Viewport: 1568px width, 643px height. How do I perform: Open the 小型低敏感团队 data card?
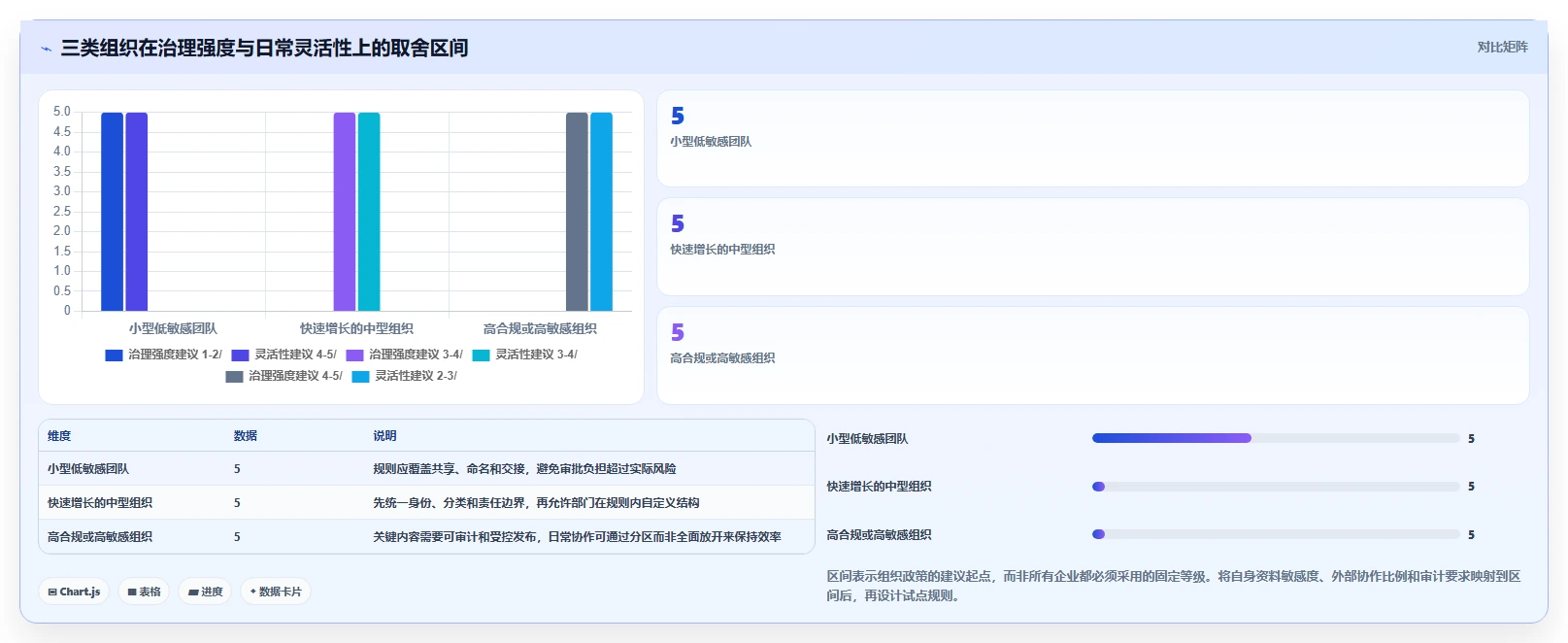(x=1093, y=139)
